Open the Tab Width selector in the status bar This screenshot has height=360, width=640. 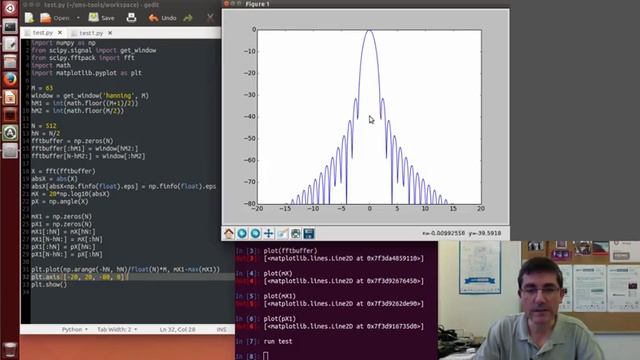coord(117,329)
